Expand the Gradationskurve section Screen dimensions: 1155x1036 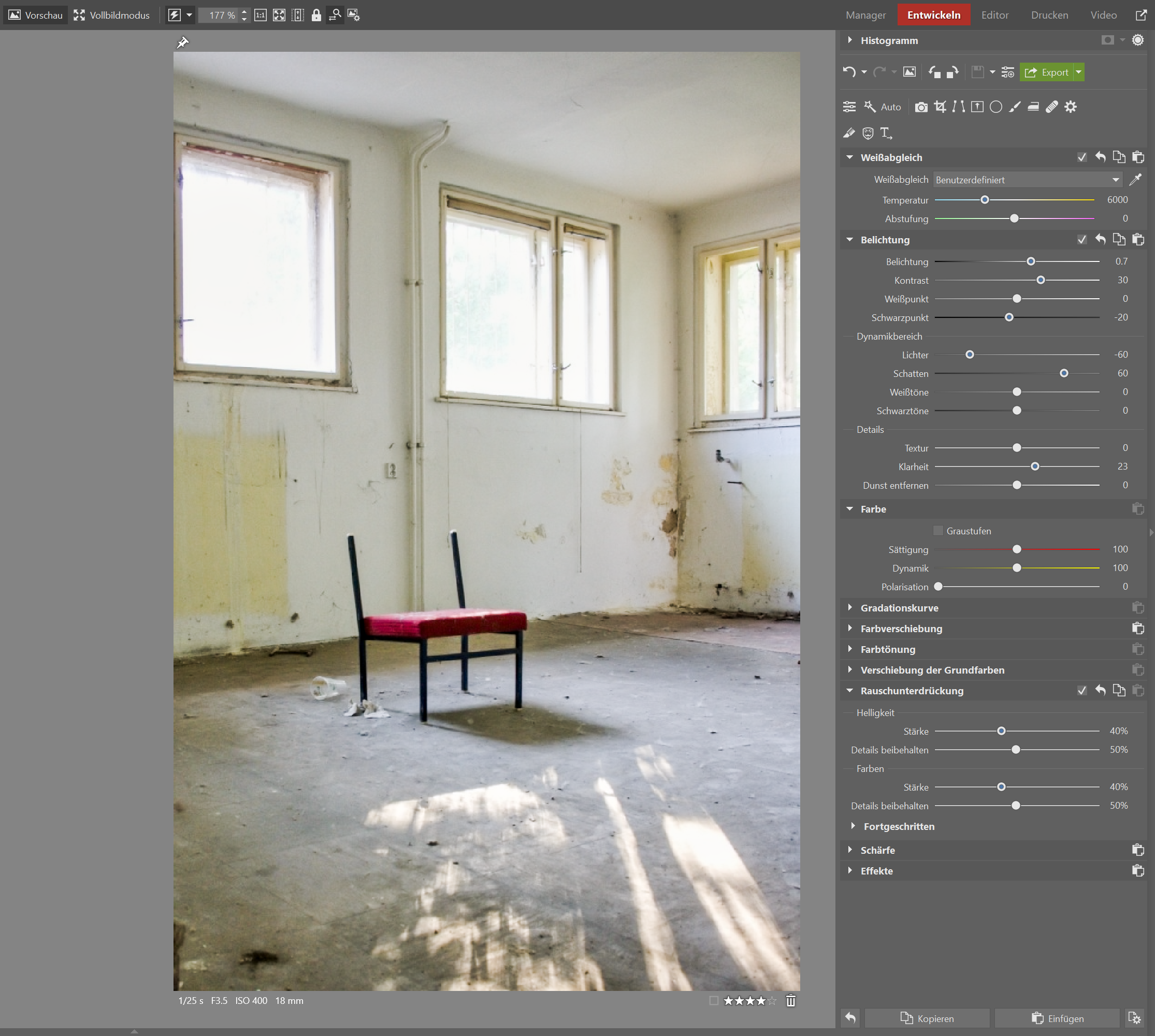[899, 608]
